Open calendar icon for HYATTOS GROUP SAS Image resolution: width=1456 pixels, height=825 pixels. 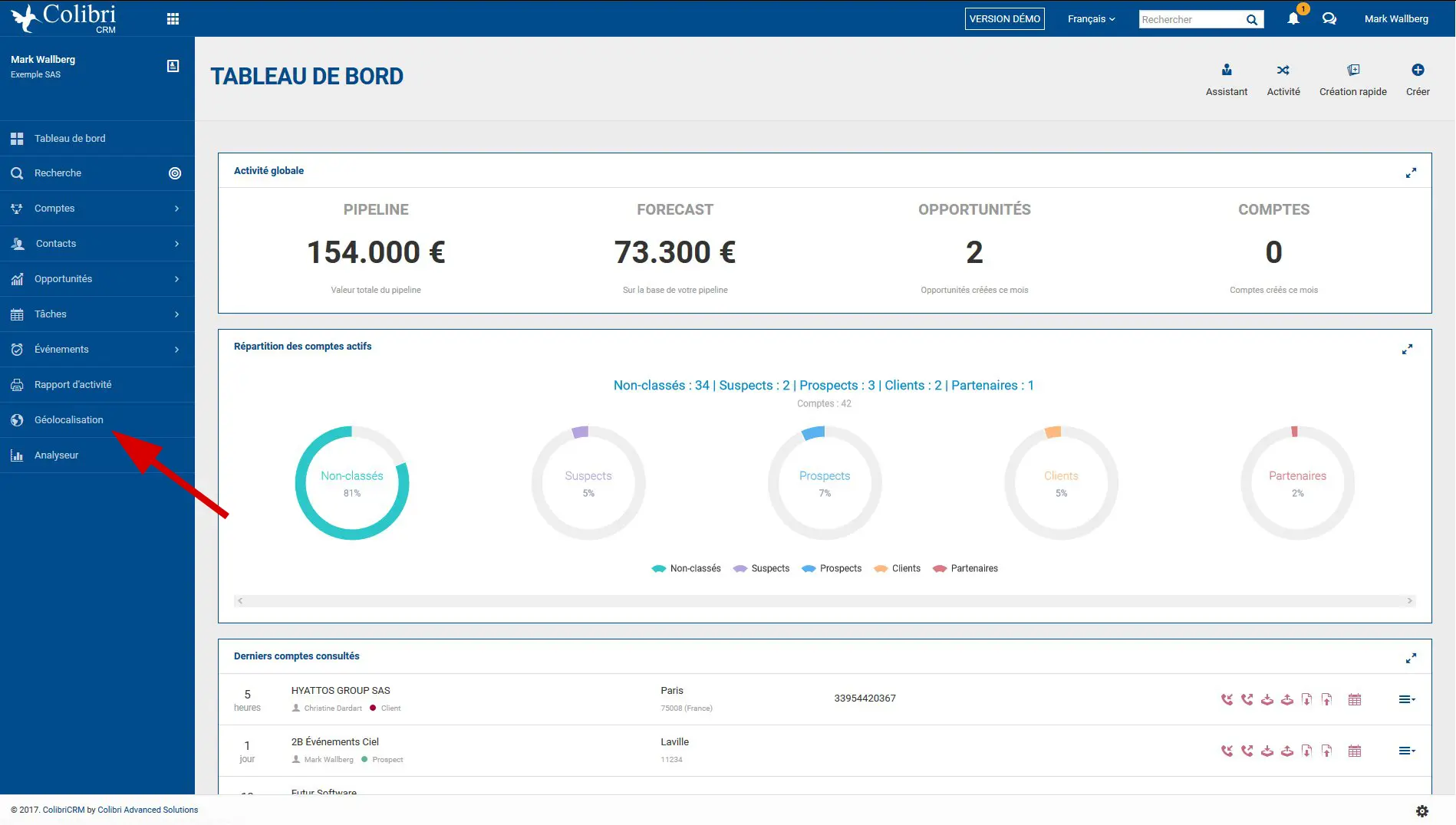click(1355, 699)
